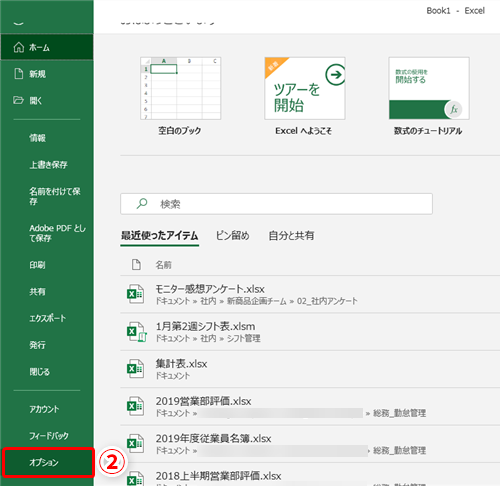Open the 数式のチュートリアル template
The width and height of the screenshot is (500, 486).
[x=429, y=88]
